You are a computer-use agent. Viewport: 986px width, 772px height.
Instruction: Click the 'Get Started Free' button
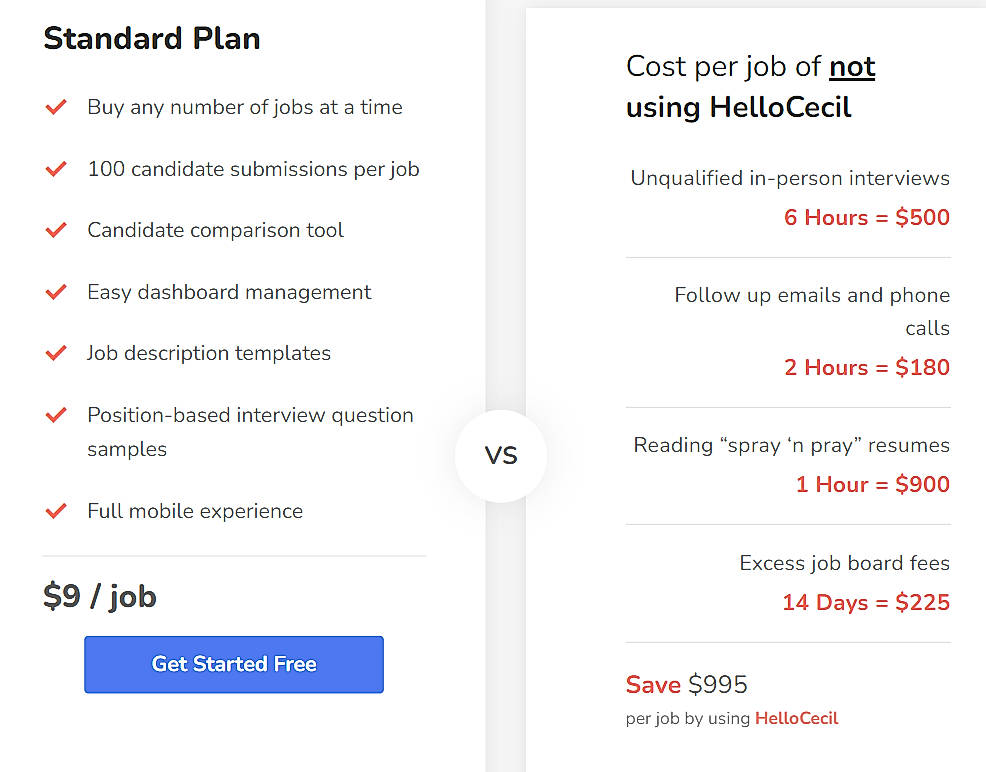[x=233, y=664]
